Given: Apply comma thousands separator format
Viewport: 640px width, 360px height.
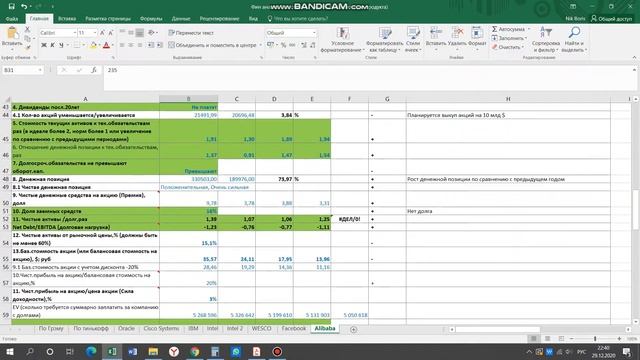Looking at the screenshot, I should coord(292,45).
